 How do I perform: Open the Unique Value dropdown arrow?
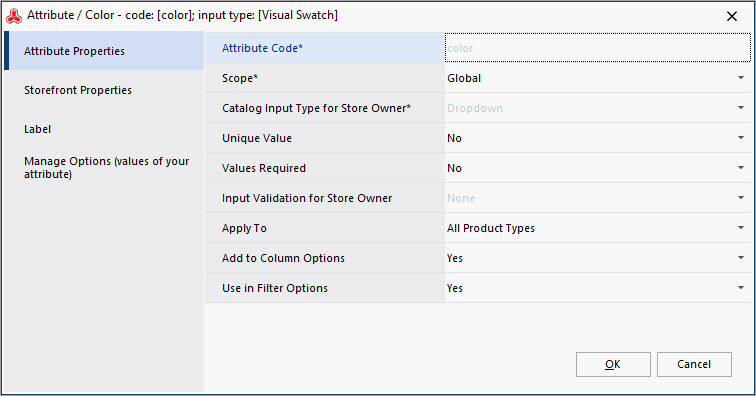tap(741, 138)
